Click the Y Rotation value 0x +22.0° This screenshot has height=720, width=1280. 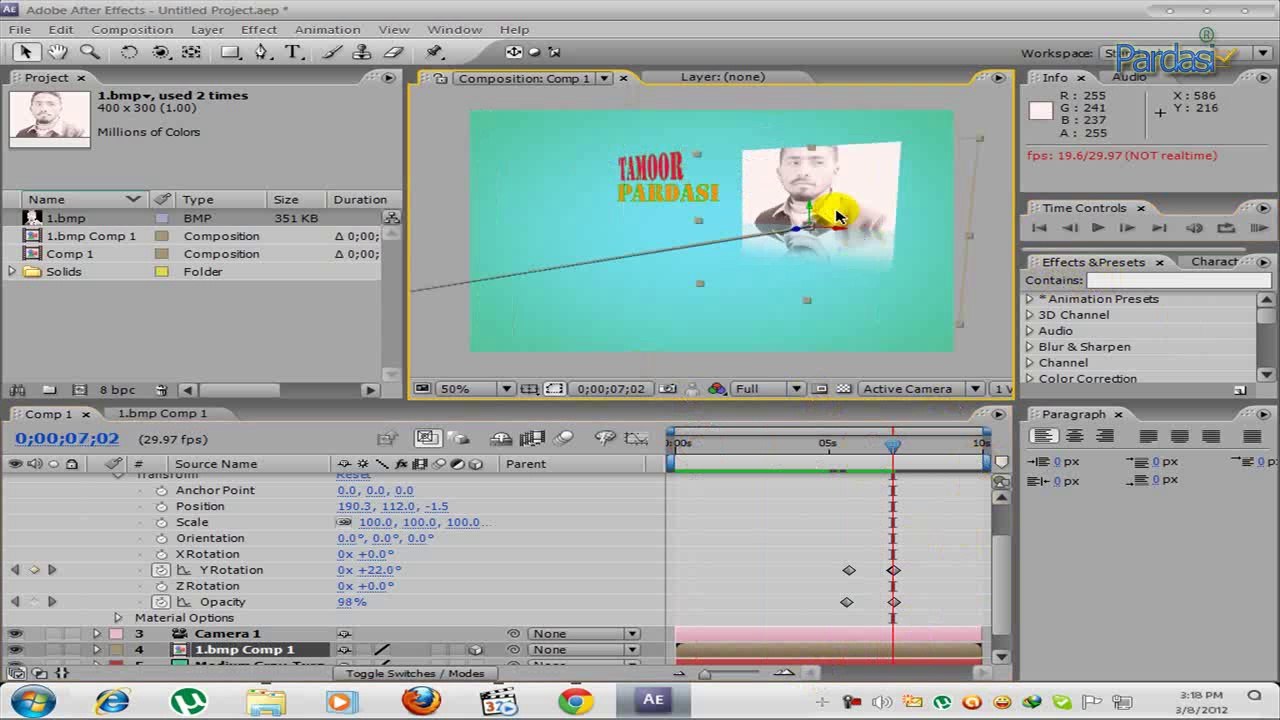(369, 570)
